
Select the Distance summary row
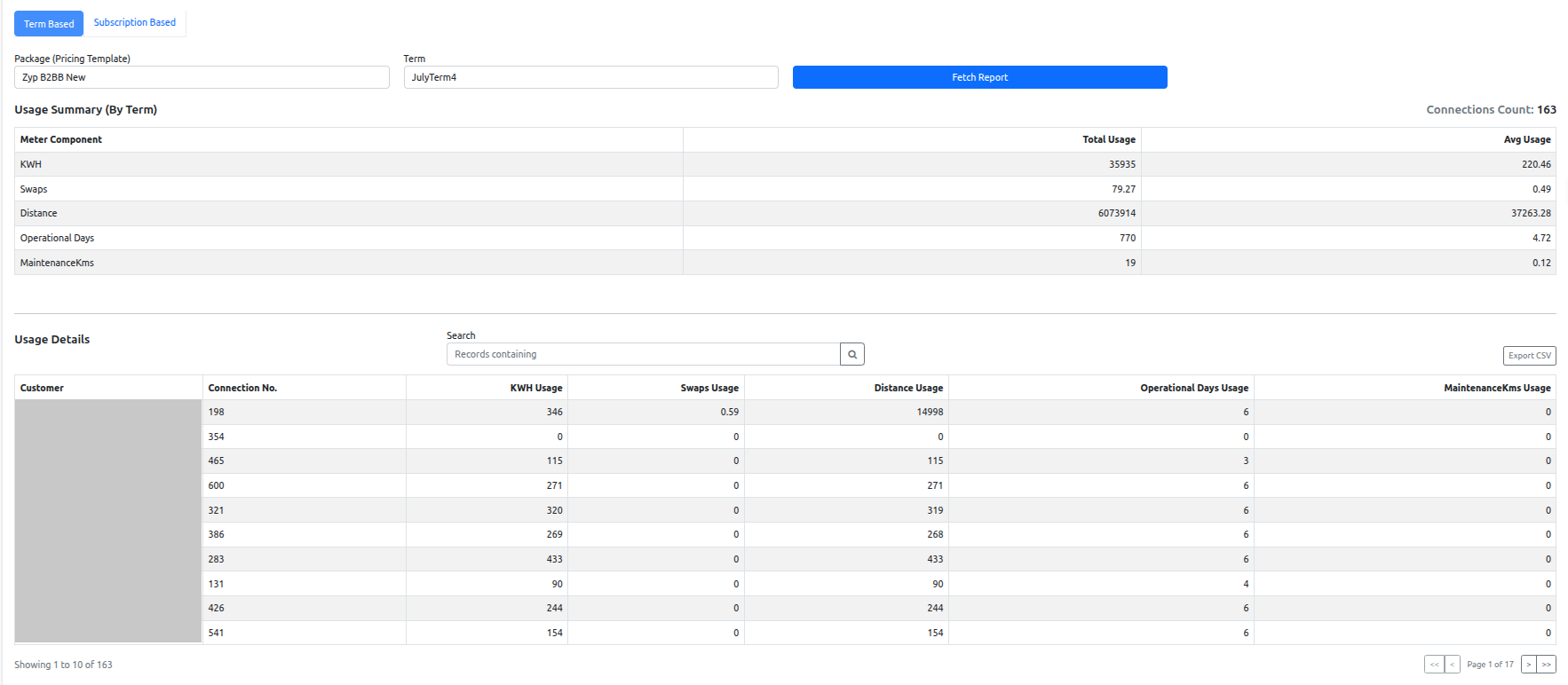(785, 213)
